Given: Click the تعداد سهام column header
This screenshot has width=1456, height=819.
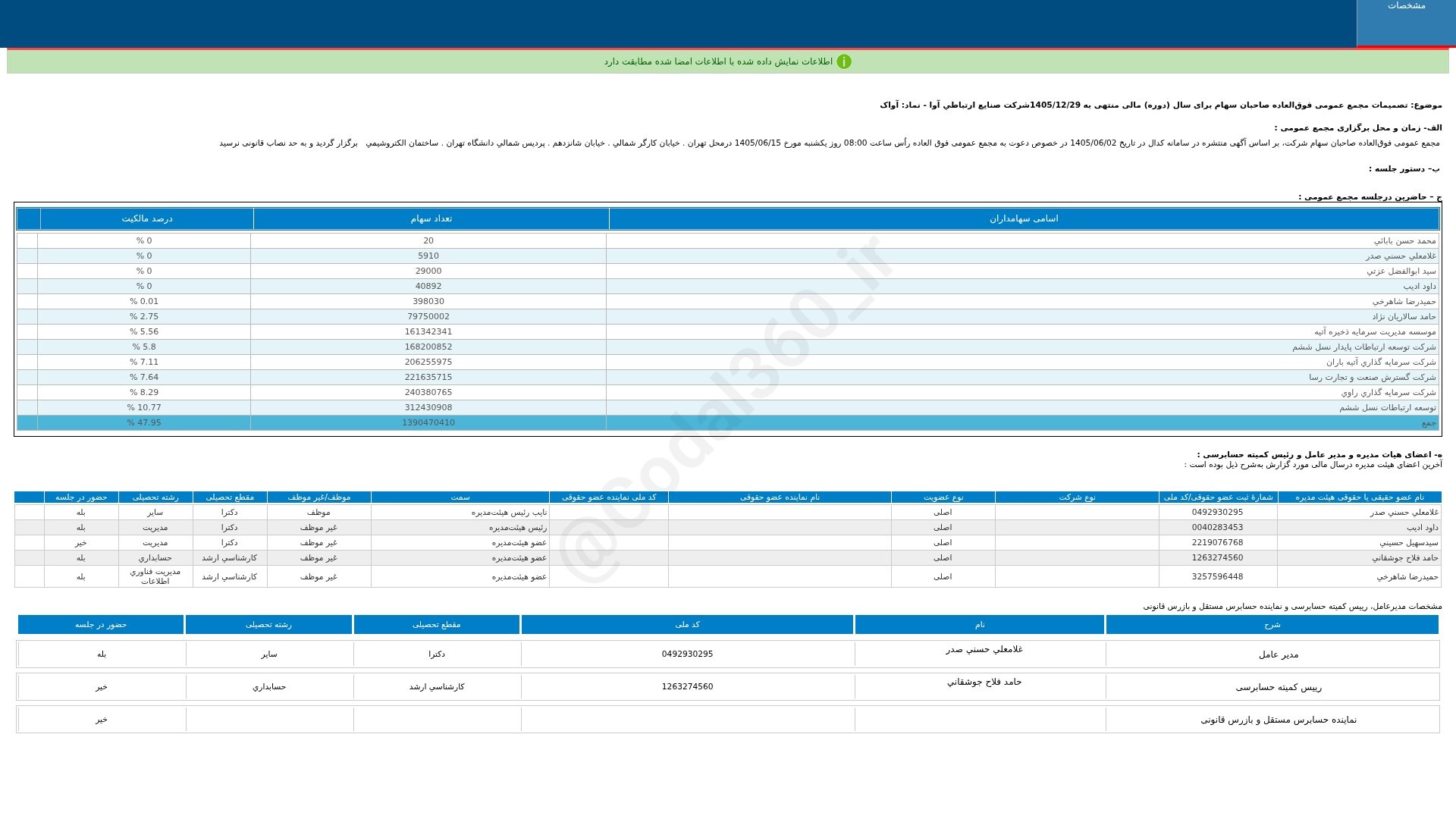Looking at the screenshot, I should [431, 218].
